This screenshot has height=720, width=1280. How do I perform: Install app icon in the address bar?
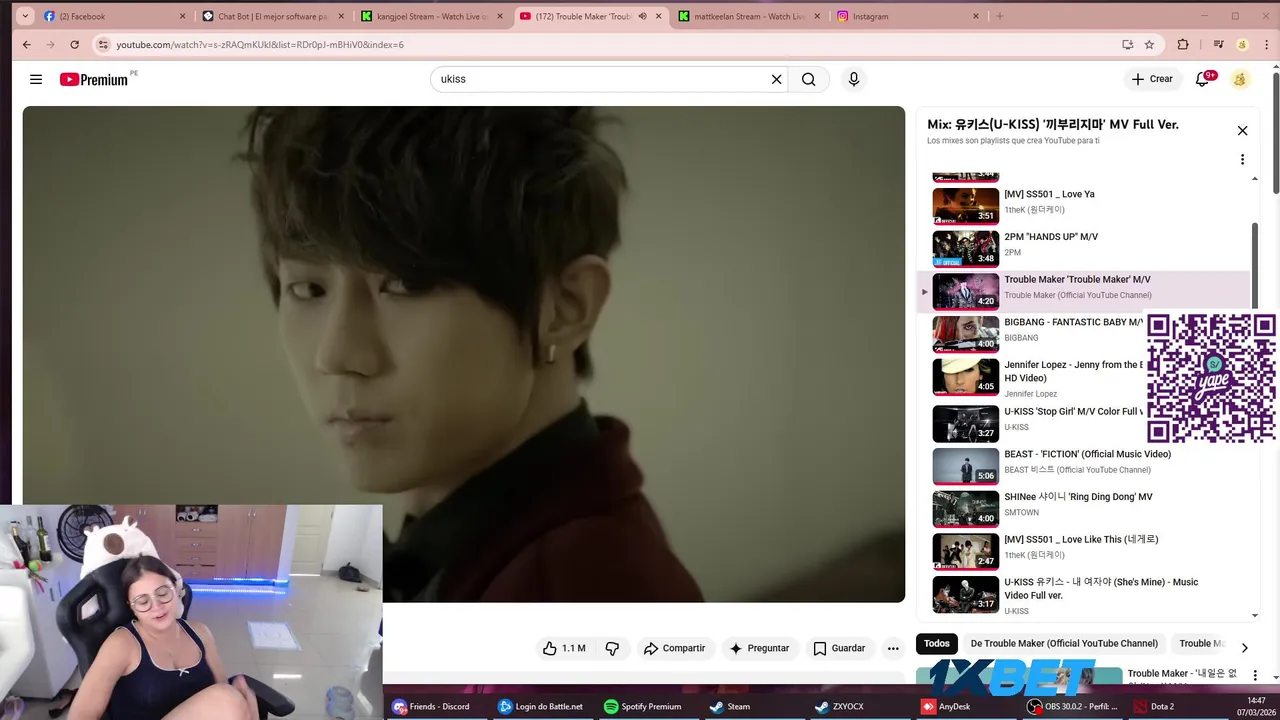coord(1128,44)
